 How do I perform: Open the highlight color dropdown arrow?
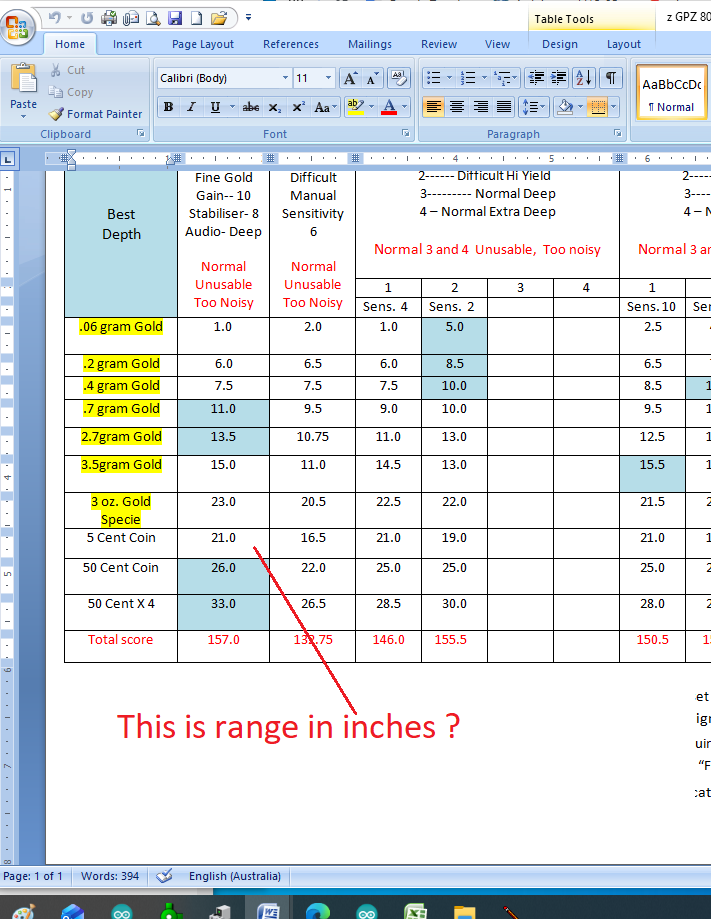coord(371,107)
